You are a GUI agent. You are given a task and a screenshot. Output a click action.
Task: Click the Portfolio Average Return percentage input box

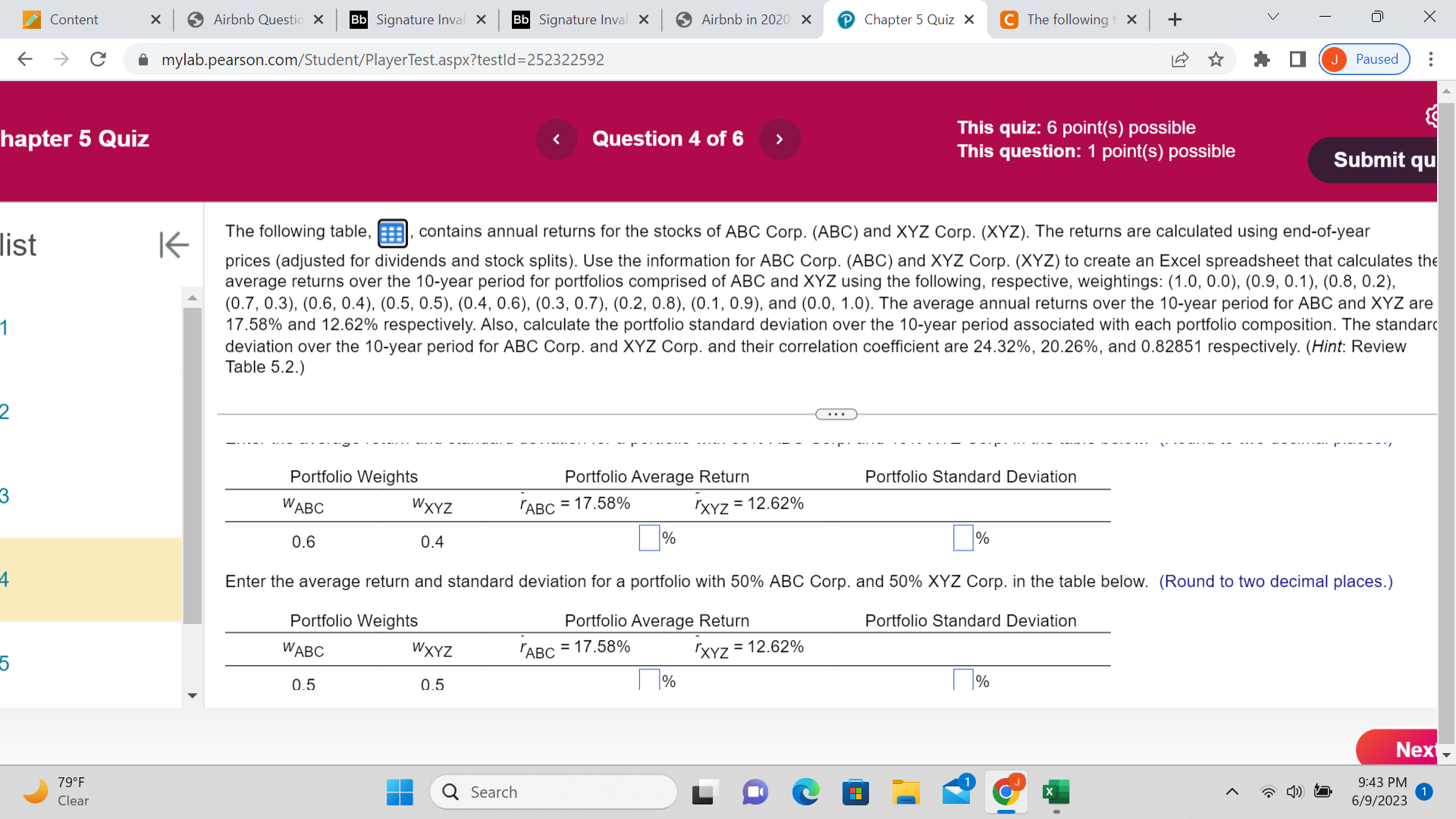648,538
